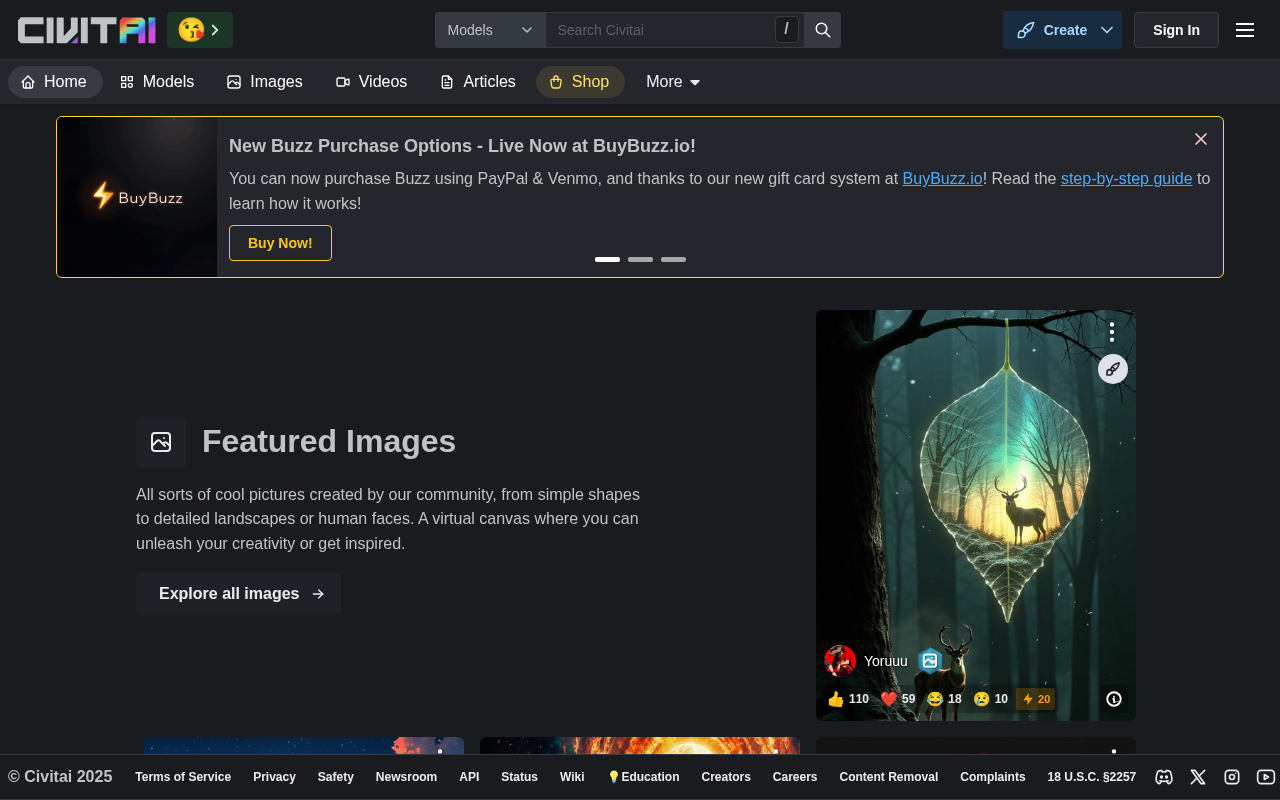This screenshot has width=1280, height=800.
Task: Click Yoruuu's profile avatar
Action: pos(839,660)
